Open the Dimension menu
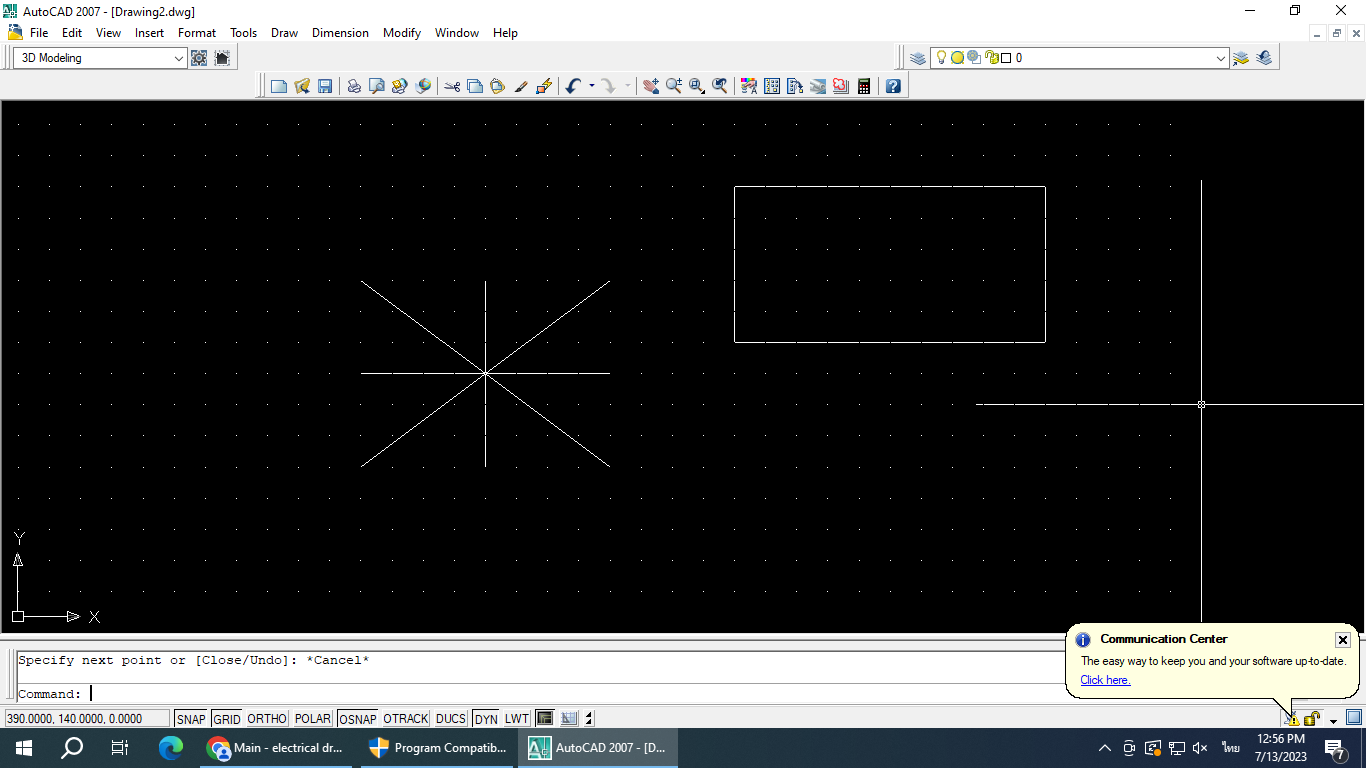 (x=340, y=33)
